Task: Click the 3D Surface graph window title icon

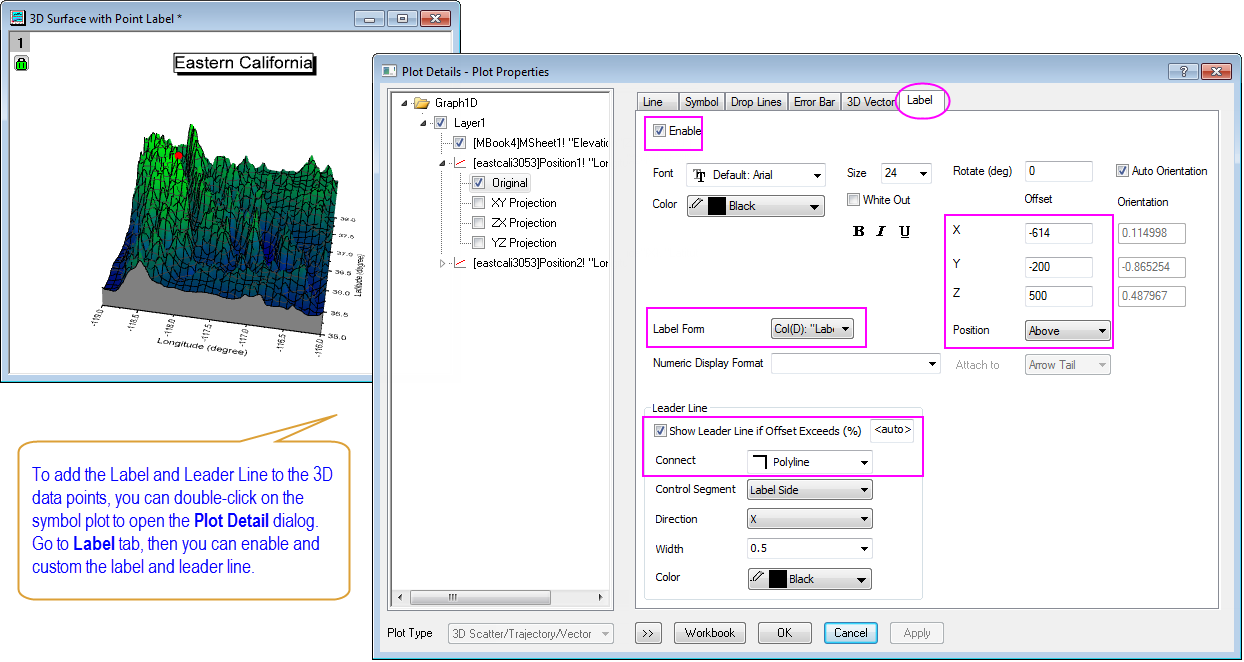Action: 17,18
